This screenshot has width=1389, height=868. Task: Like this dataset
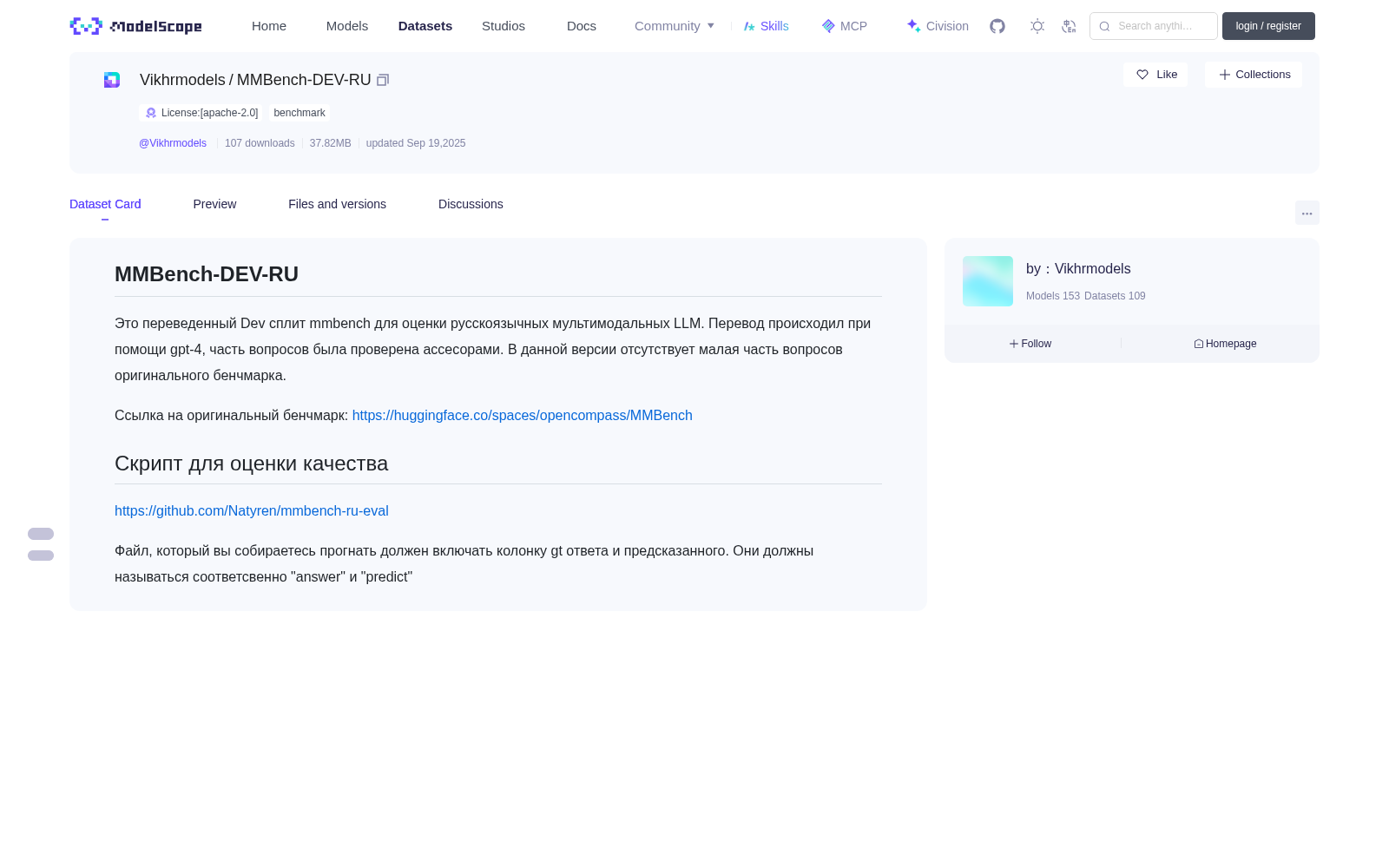coord(1155,75)
